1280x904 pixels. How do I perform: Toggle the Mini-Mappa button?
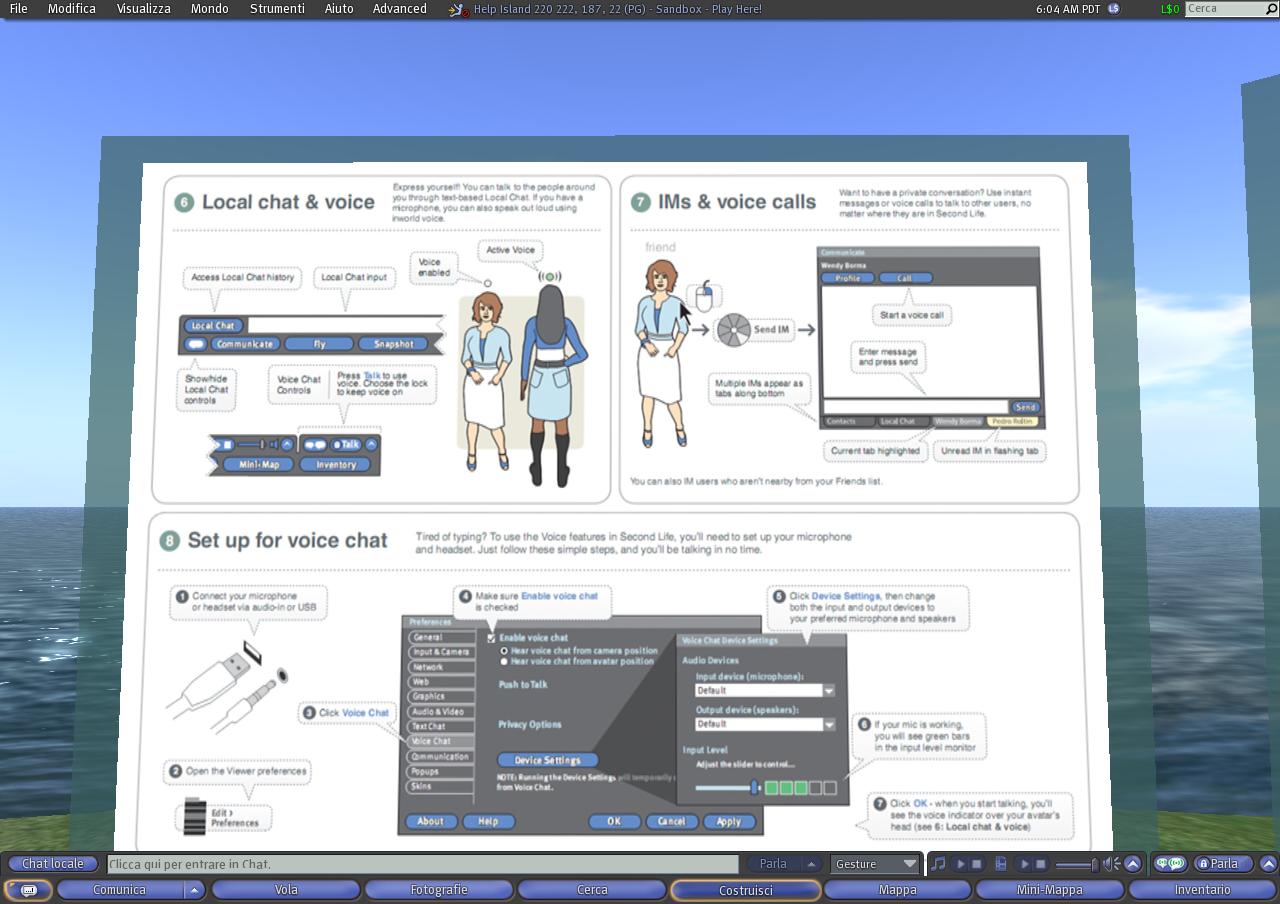pyautogui.click(x=1050, y=890)
